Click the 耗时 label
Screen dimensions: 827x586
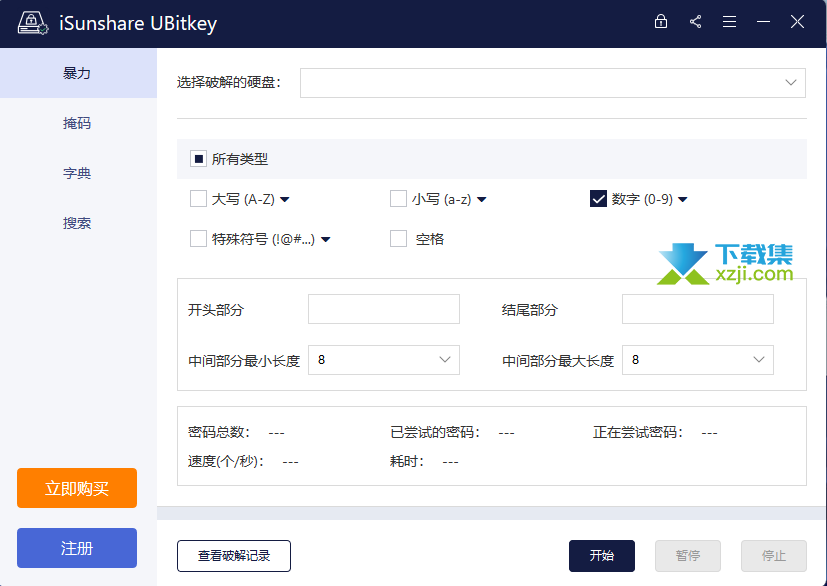click(x=407, y=462)
